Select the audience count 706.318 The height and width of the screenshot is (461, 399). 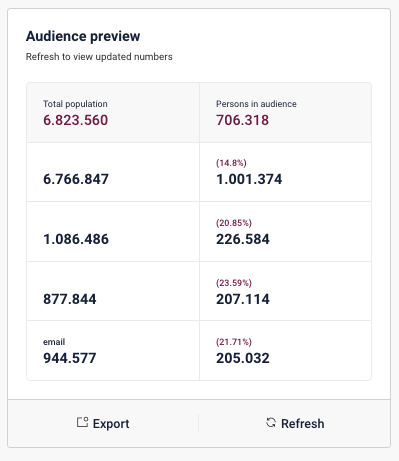click(x=242, y=120)
